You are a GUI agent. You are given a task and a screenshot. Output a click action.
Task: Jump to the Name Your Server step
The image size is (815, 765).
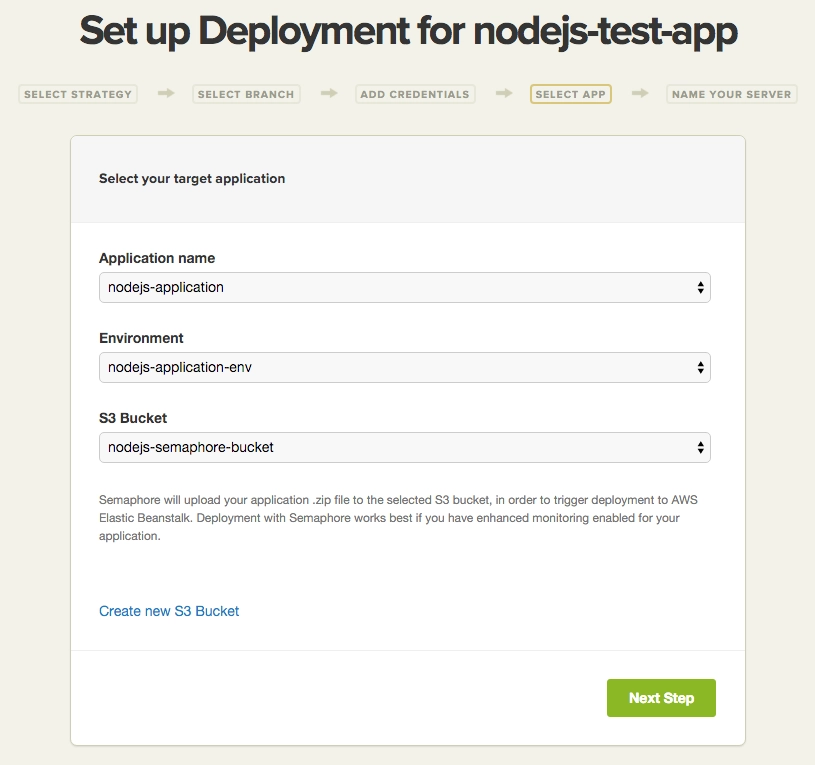(731, 94)
